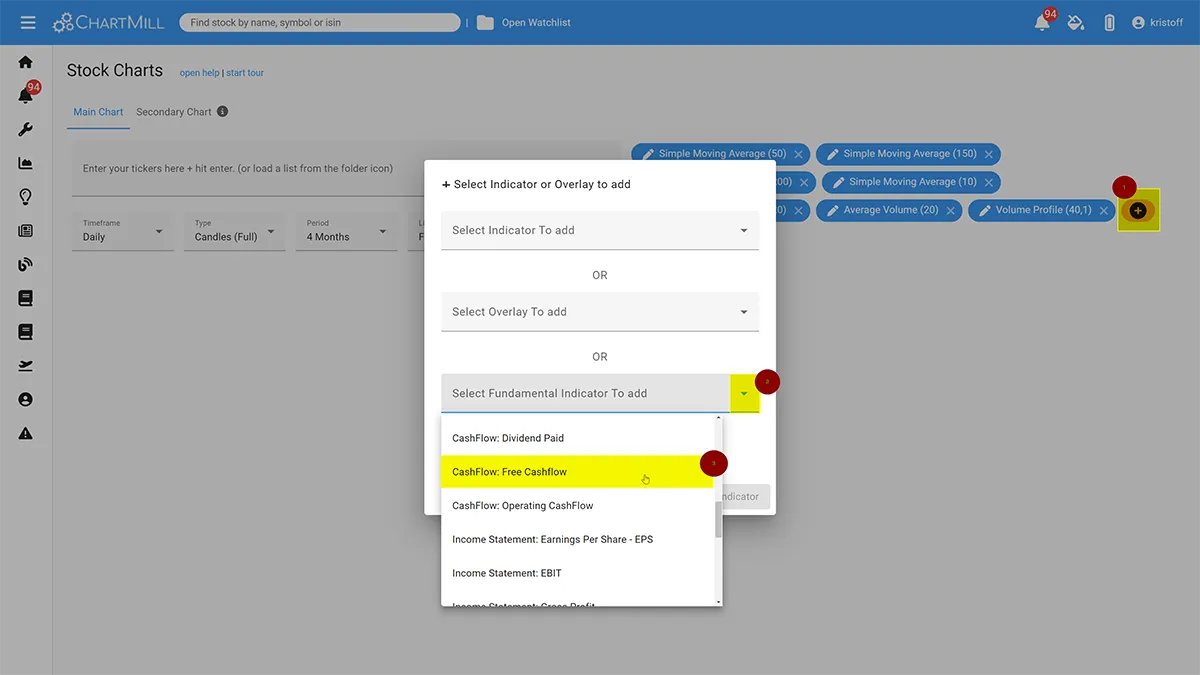1200x675 pixels.
Task: Edit Simple Moving Average (50) pencil
Action: [x=648, y=154]
